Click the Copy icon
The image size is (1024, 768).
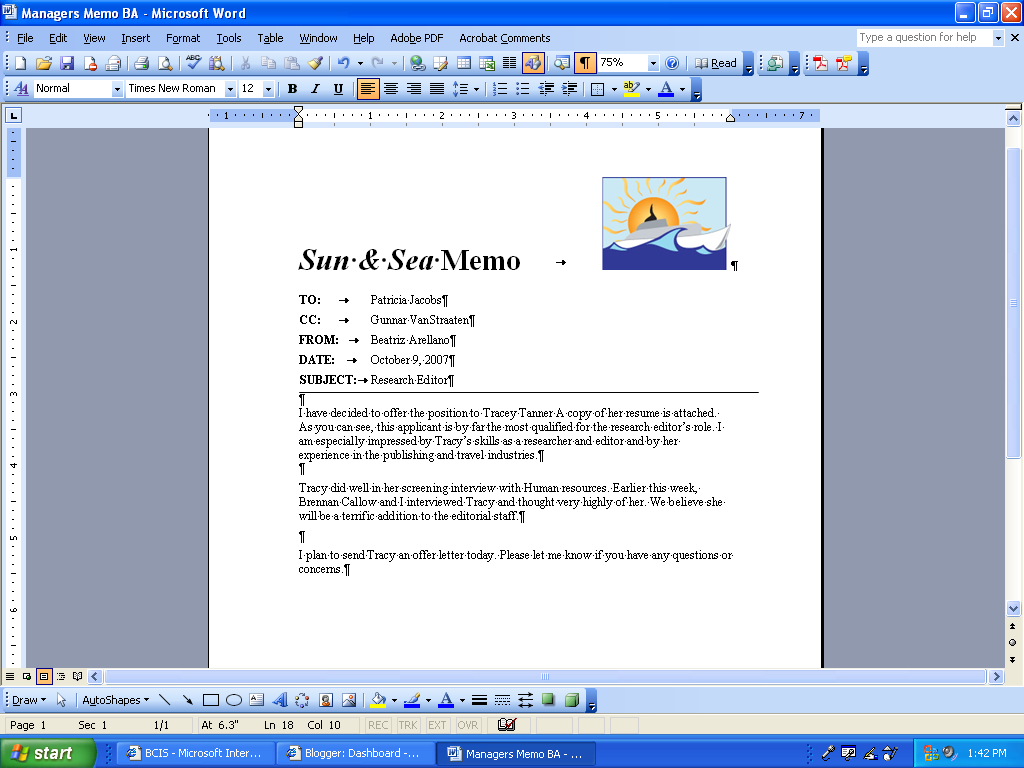point(268,63)
